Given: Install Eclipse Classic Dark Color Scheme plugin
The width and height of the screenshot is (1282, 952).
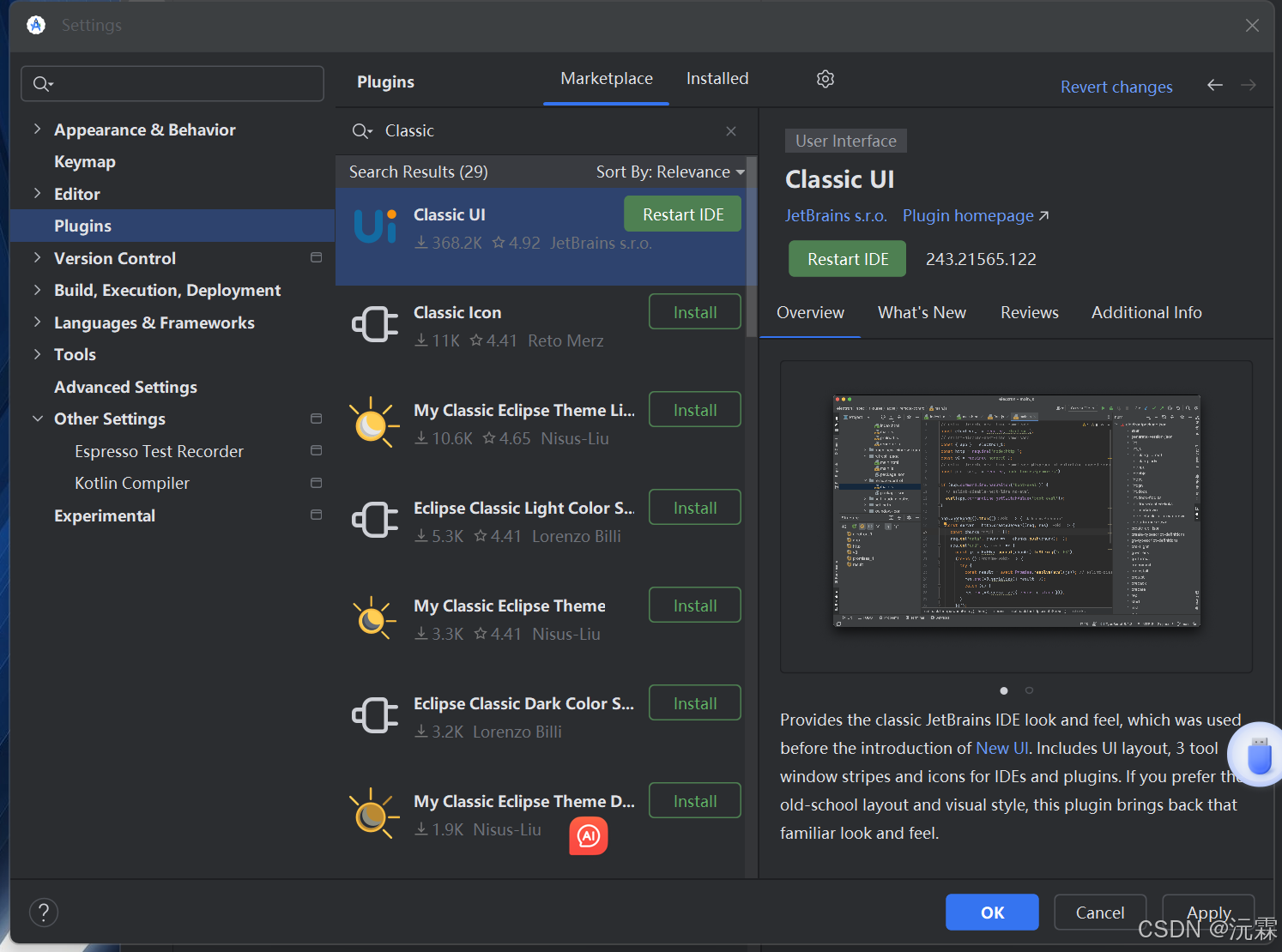Looking at the screenshot, I should point(695,703).
